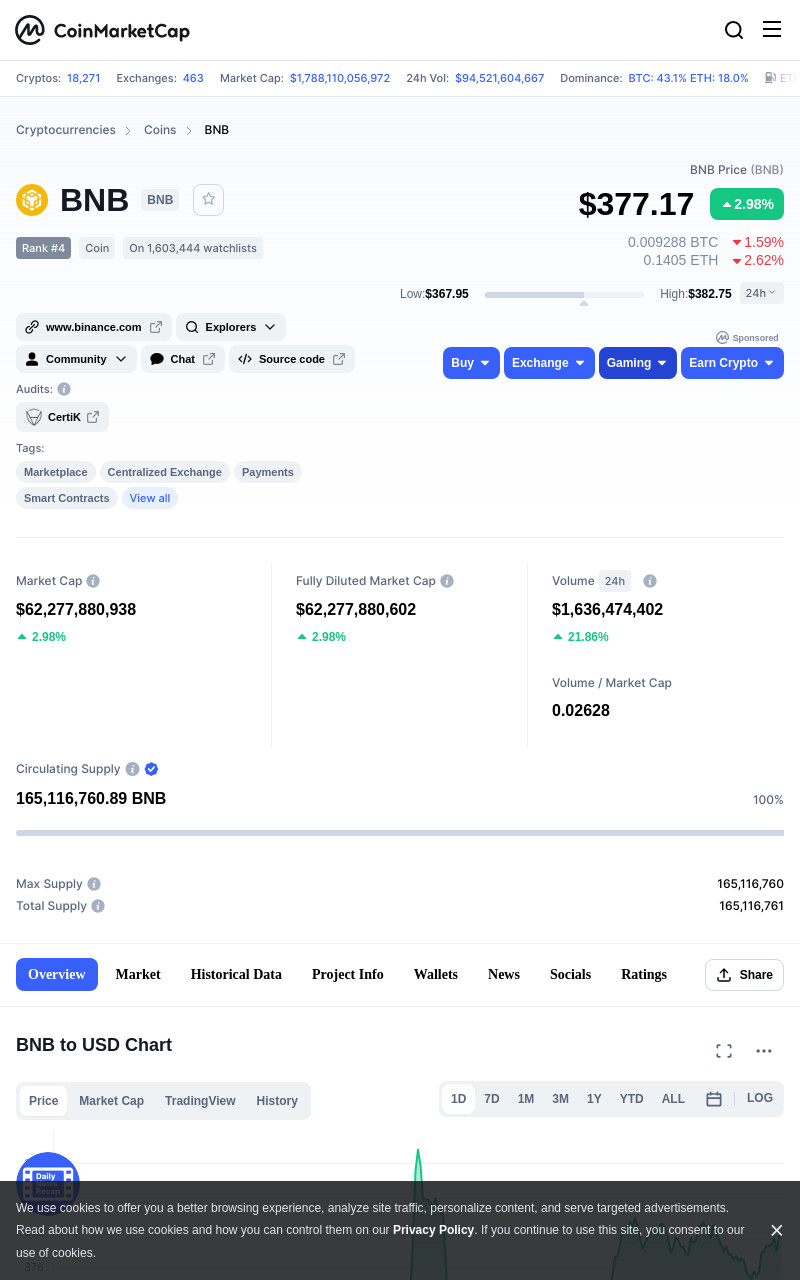Switch to the Wallets tab
This screenshot has height=1280, width=800.
pos(436,975)
